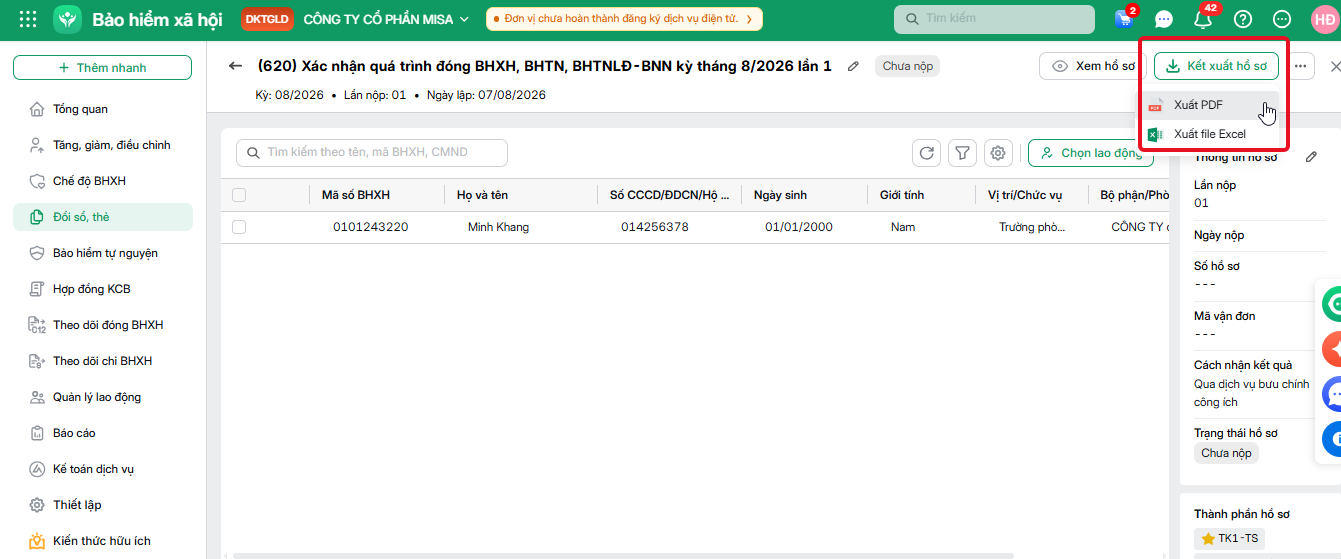
Task: Open Quản lý lao động in sidebar
Action: pos(103,397)
